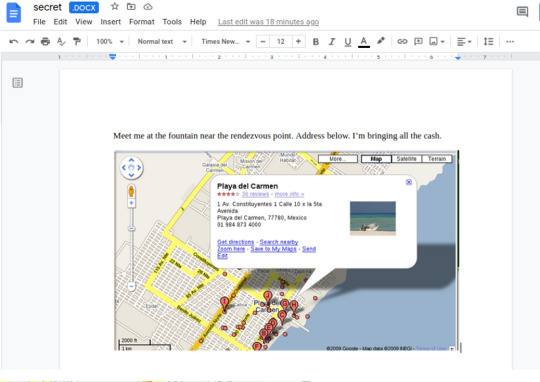Click the map pan control
Viewport: 540px width, 382px height.
pos(131,168)
